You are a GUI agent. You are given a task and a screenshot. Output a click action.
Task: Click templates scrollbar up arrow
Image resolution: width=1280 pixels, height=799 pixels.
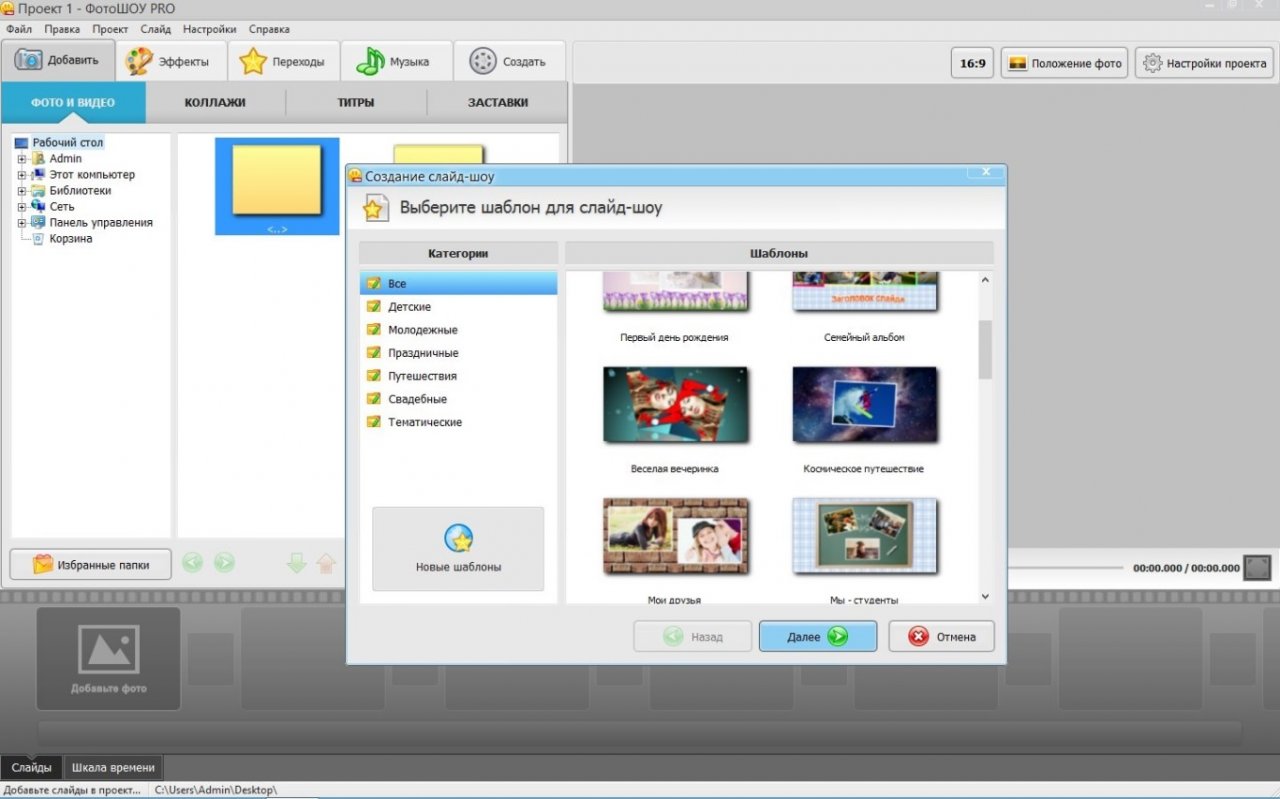tap(985, 281)
